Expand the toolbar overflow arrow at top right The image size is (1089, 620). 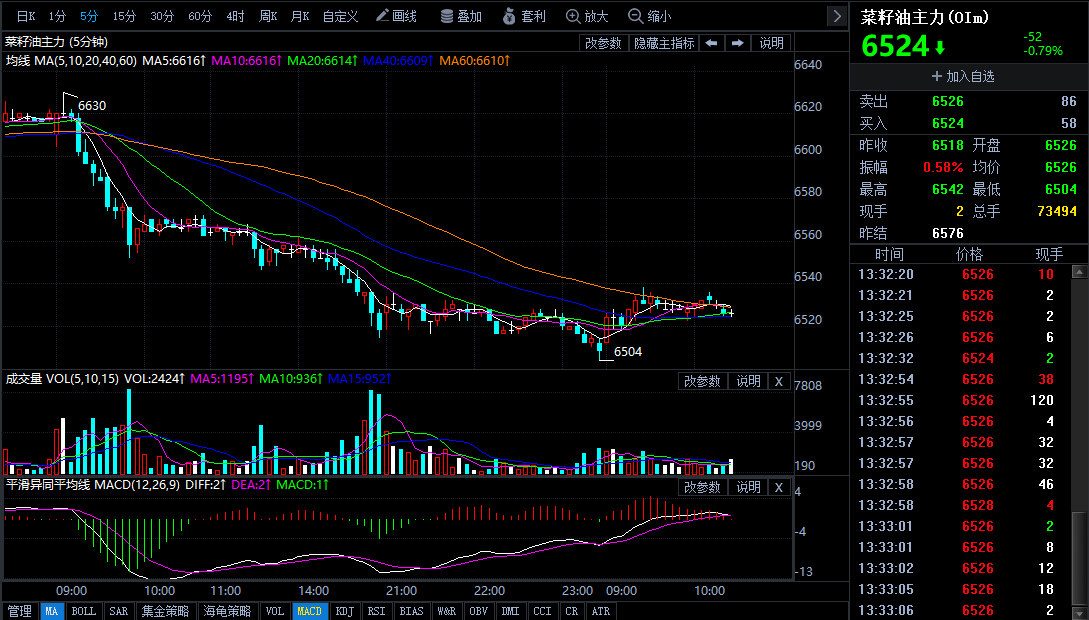(x=836, y=16)
